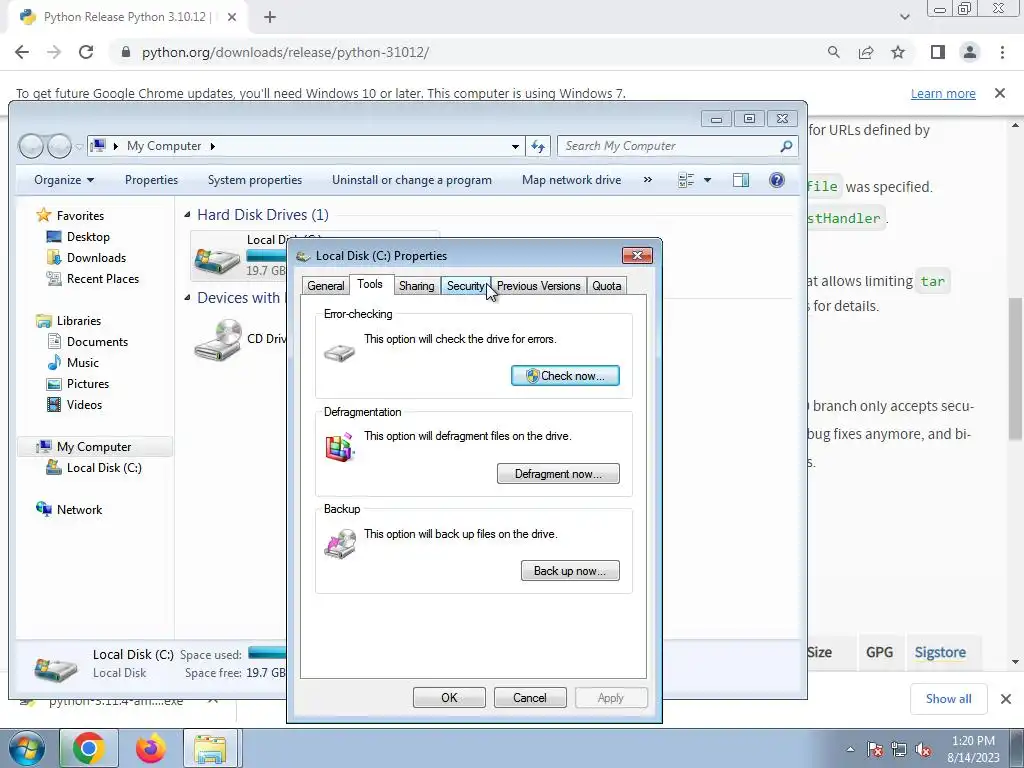1024x768 pixels.
Task: Collapse the Hard Disk Drives group
Action: (187, 214)
